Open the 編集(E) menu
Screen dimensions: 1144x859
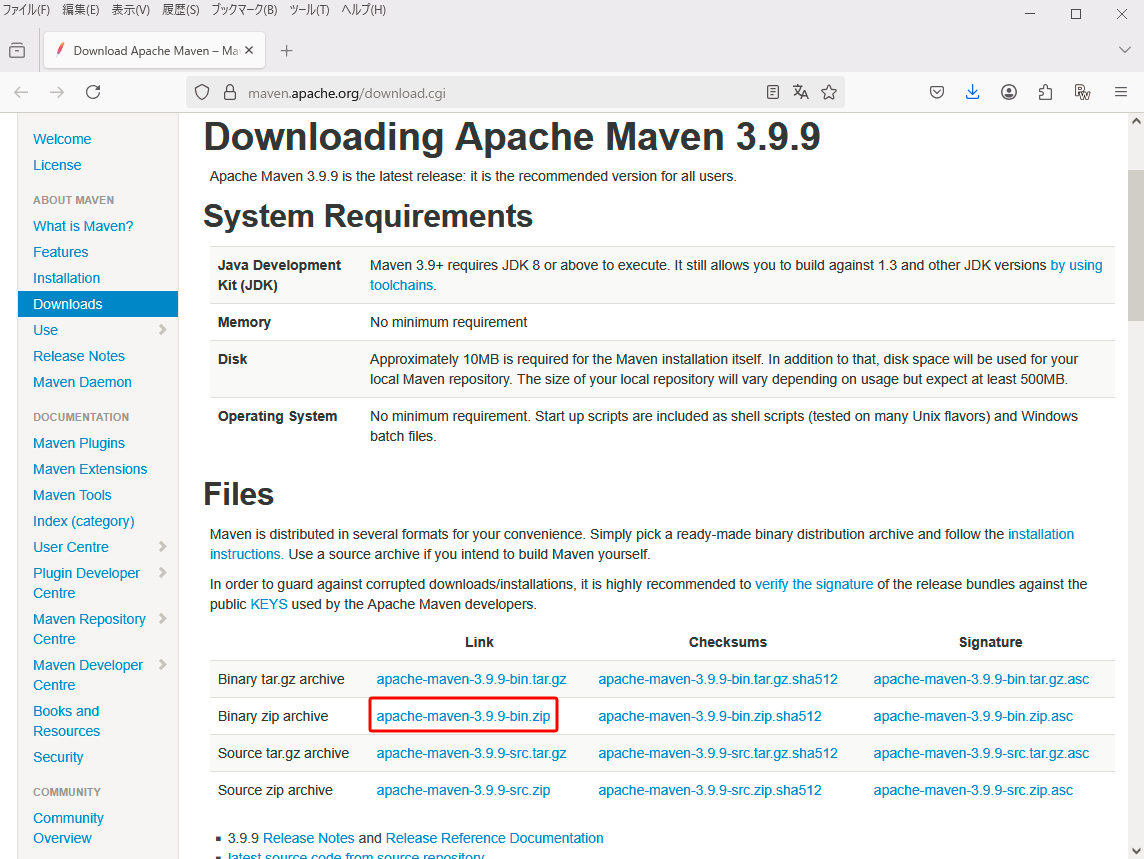click(x=80, y=10)
